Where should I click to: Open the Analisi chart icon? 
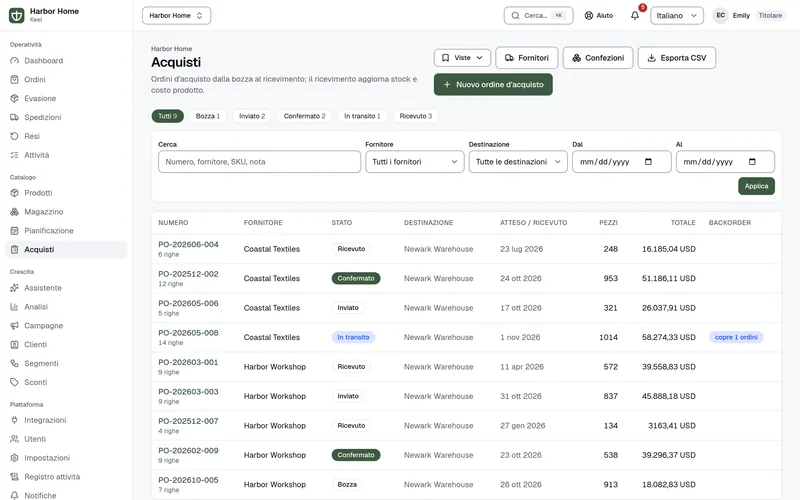tap(14, 307)
